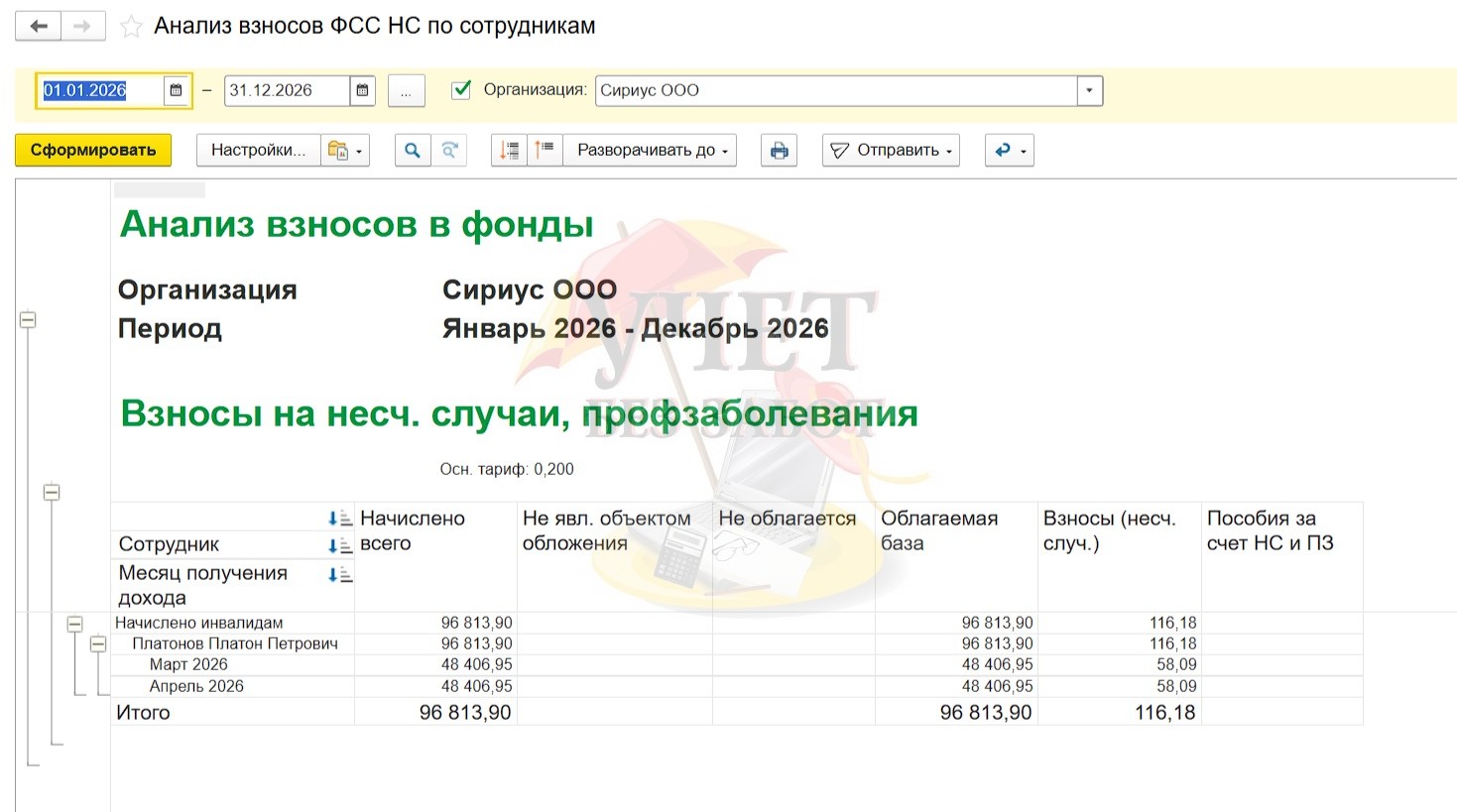Open the blue arrow action dropdown

tap(1010, 151)
